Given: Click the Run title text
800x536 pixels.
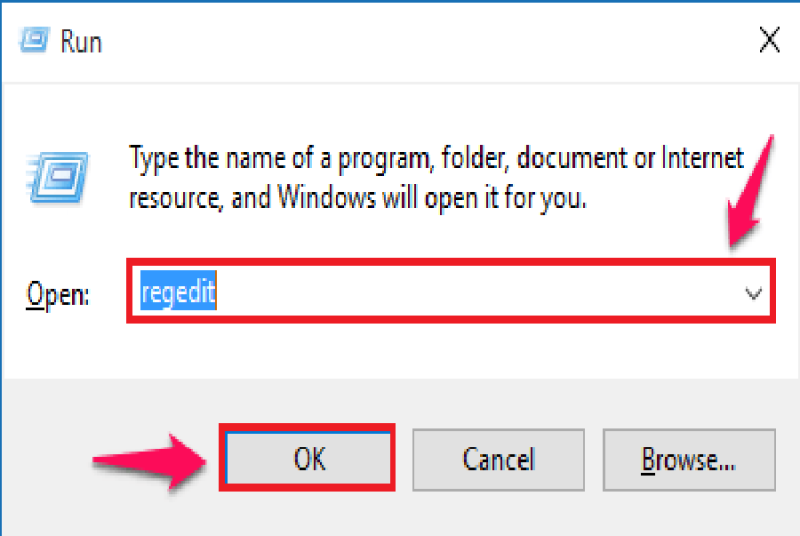Looking at the screenshot, I should coord(81,41).
